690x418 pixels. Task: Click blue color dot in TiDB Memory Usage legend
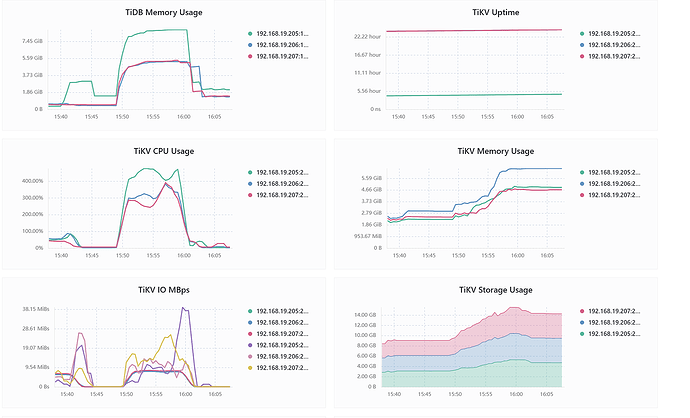click(x=250, y=45)
